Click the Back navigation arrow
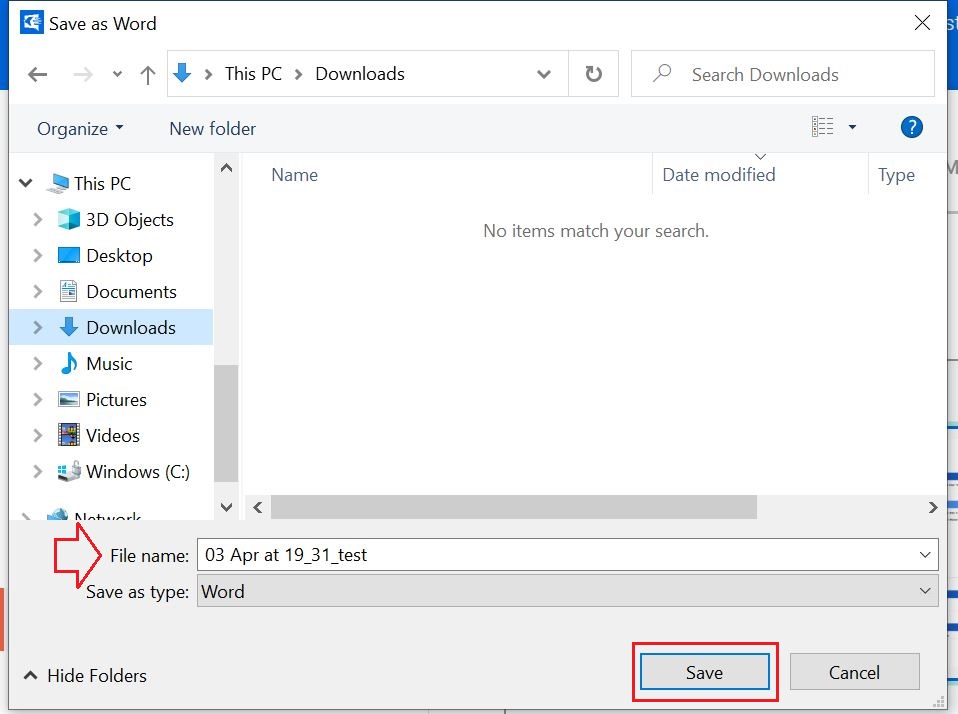This screenshot has height=714, width=958. [38, 75]
